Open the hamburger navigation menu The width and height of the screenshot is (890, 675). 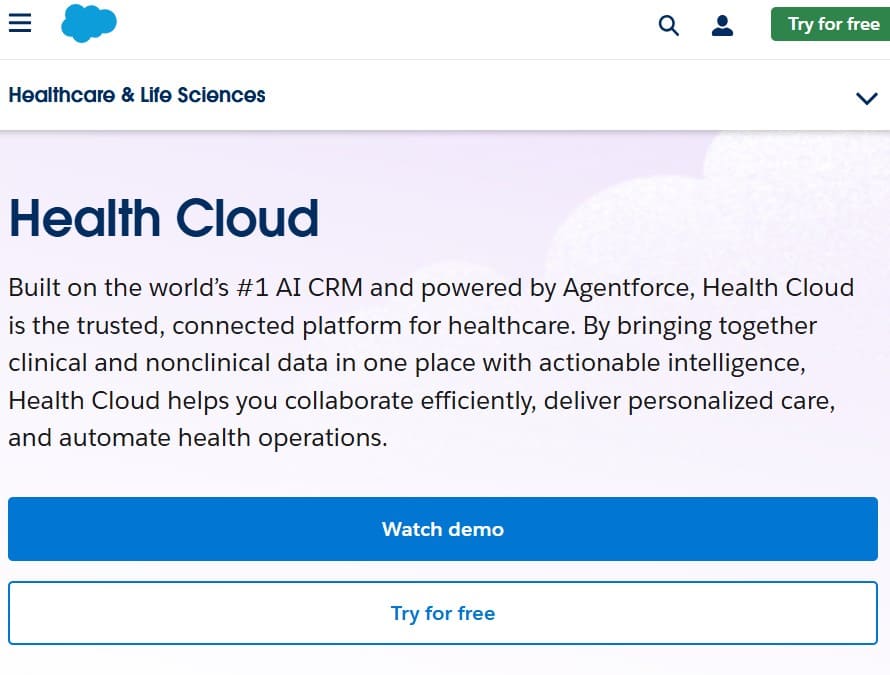click(x=20, y=23)
